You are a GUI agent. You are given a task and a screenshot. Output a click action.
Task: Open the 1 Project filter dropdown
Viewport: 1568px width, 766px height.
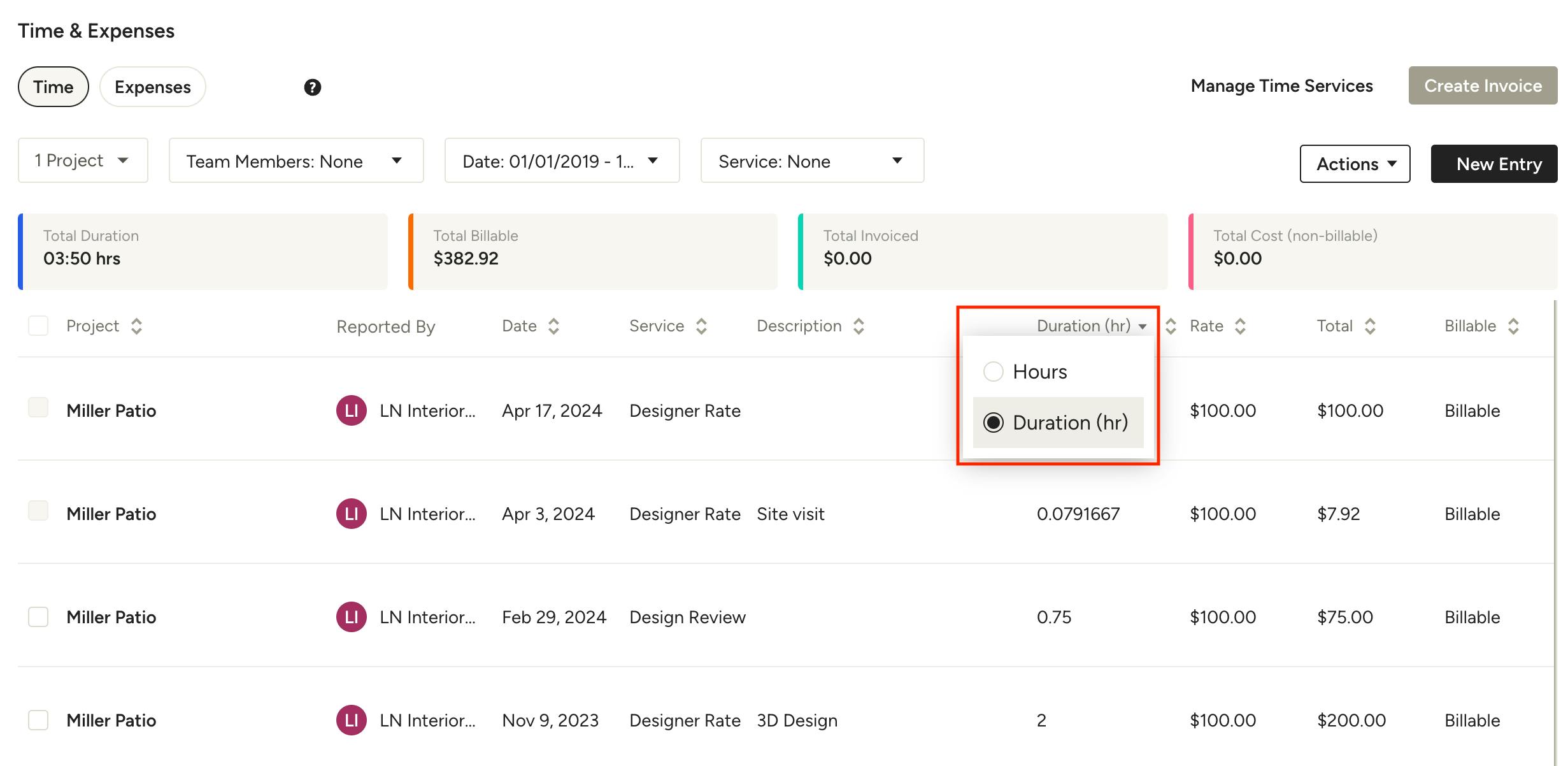coord(83,161)
